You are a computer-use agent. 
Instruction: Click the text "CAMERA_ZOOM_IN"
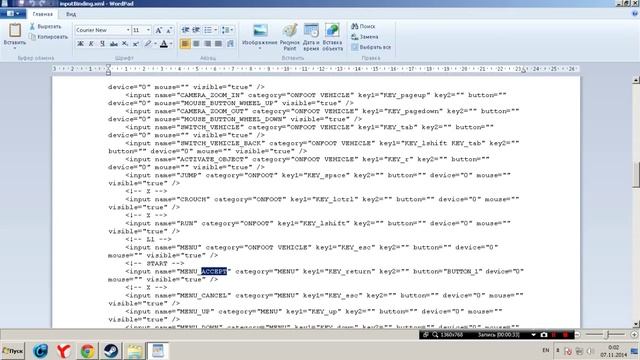coord(210,95)
